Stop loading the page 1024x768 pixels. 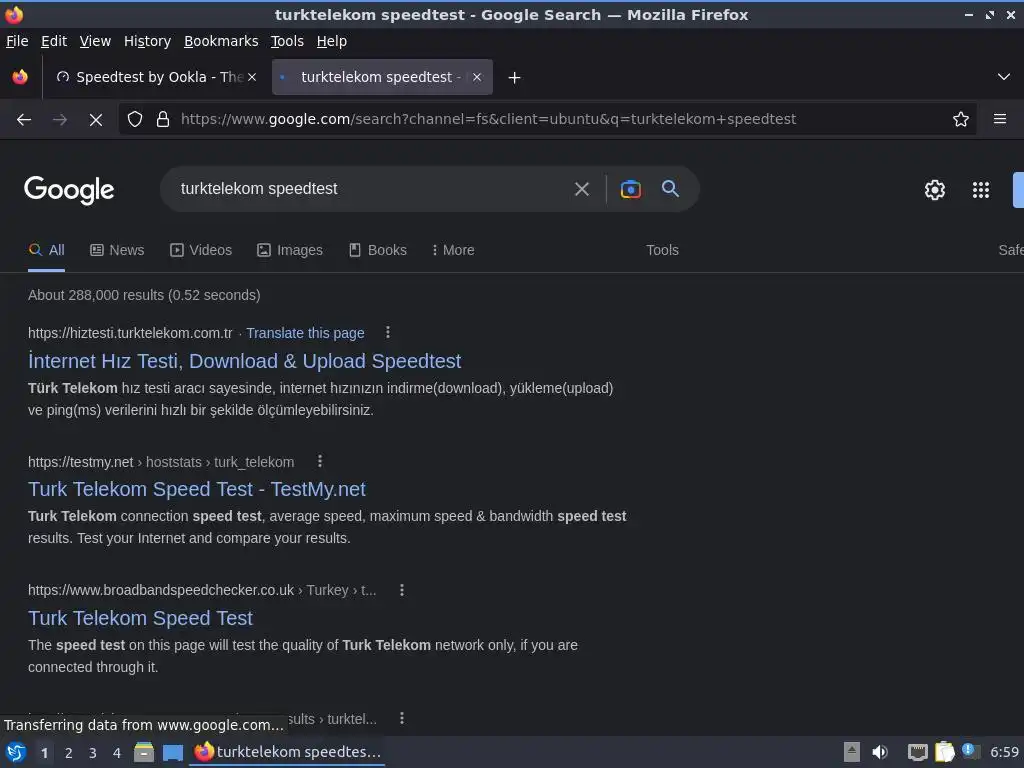point(96,120)
